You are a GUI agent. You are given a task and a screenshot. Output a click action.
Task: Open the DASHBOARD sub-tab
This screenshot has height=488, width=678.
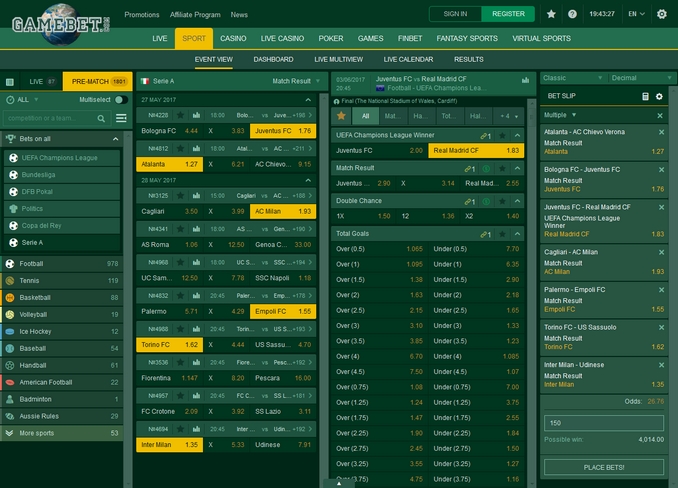click(x=273, y=60)
